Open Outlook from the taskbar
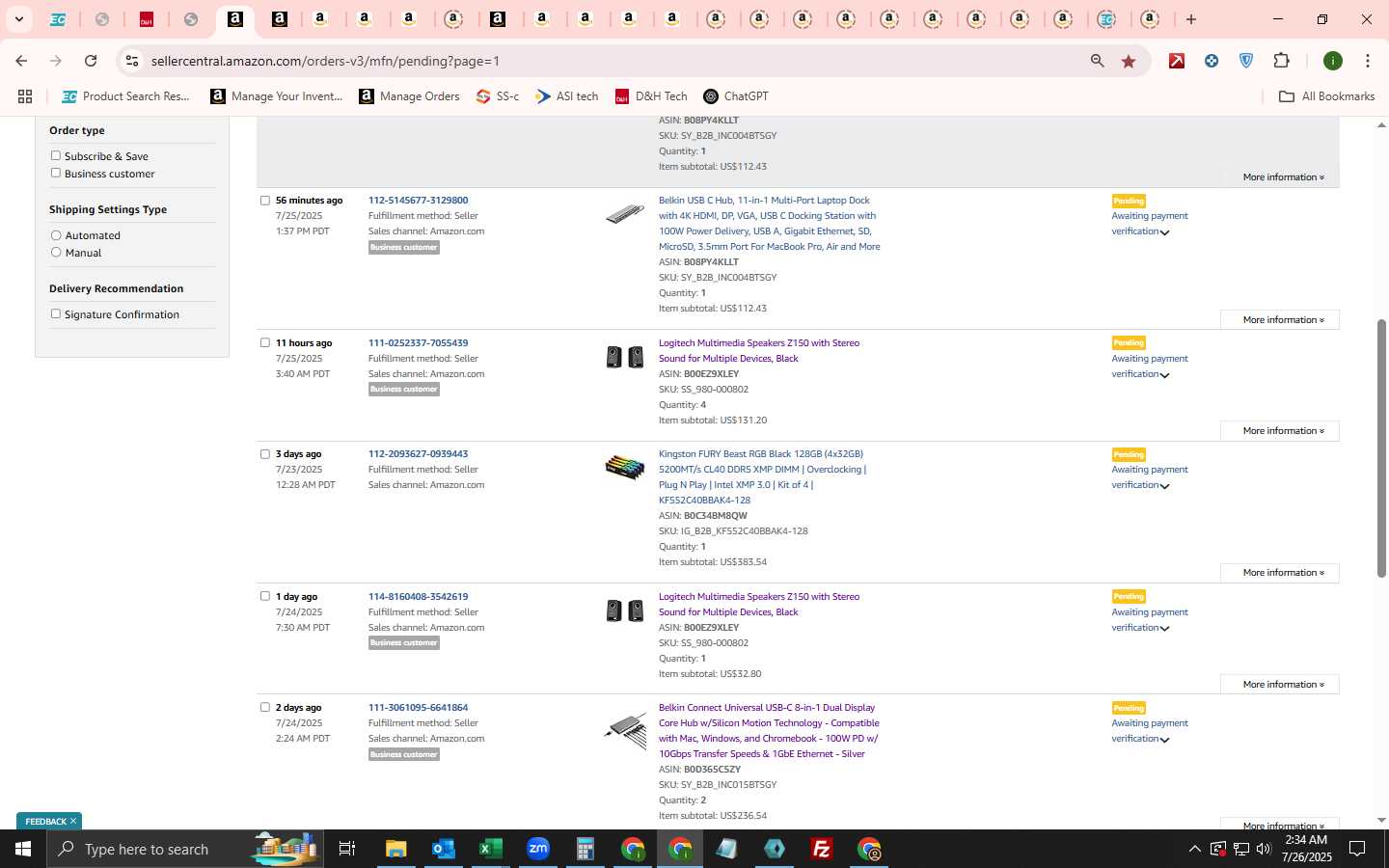The width and height of the screenshot is (1389, 868). click(444, 849)
